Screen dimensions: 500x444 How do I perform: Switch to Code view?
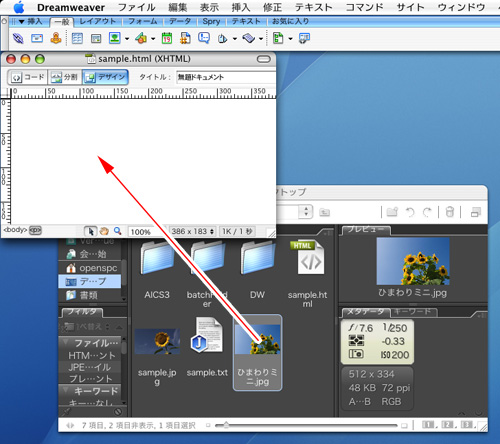click(28, 77)
